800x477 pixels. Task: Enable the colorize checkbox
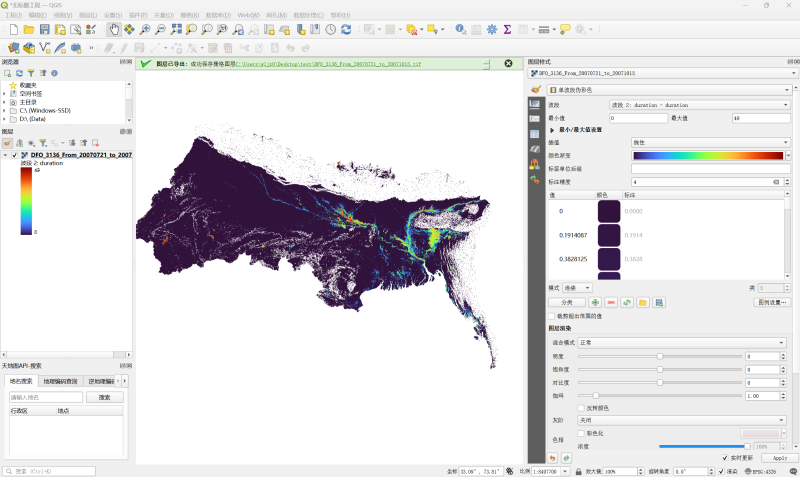(581, 433)
